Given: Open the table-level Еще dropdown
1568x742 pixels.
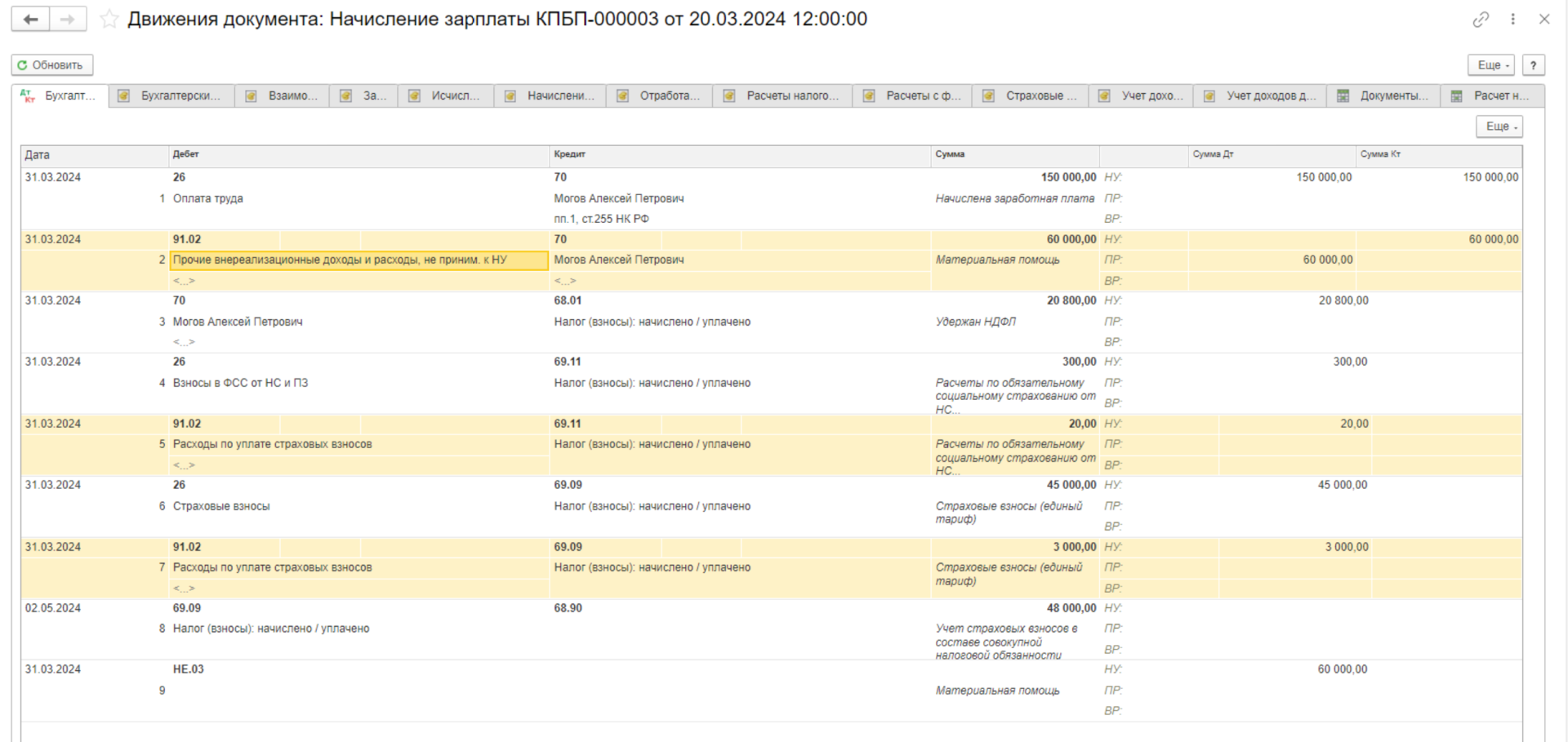Looking at the screenshot, I should coord(1499,127).
